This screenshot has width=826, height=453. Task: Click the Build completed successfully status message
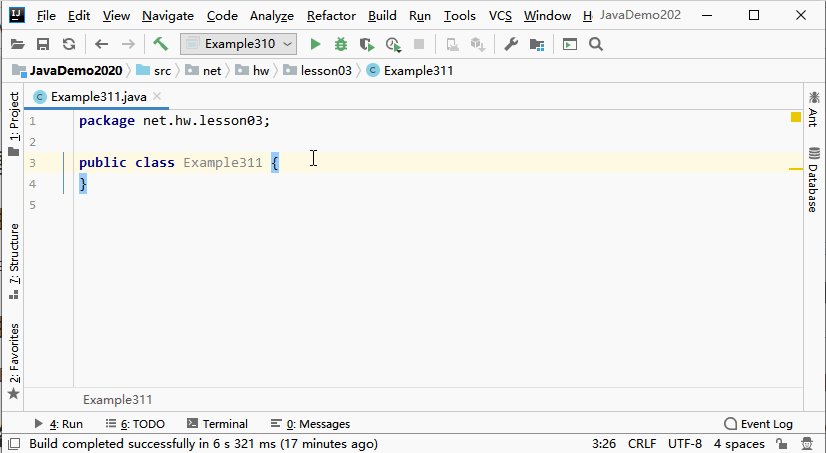coord(203,444)
